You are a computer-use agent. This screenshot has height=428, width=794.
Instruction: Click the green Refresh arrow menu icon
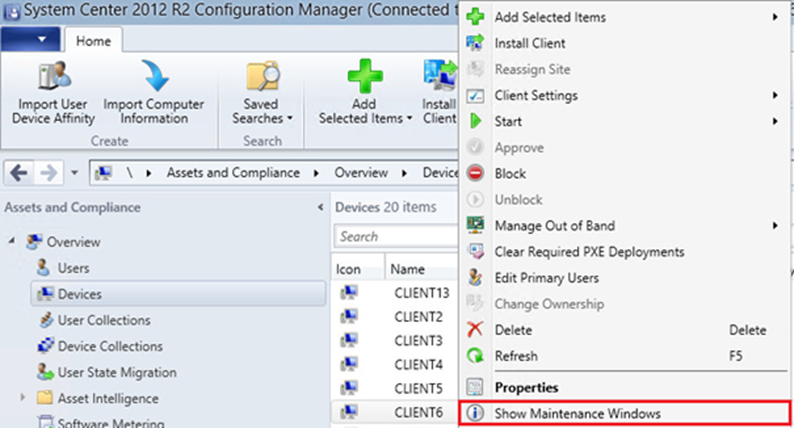click(475, 356)
